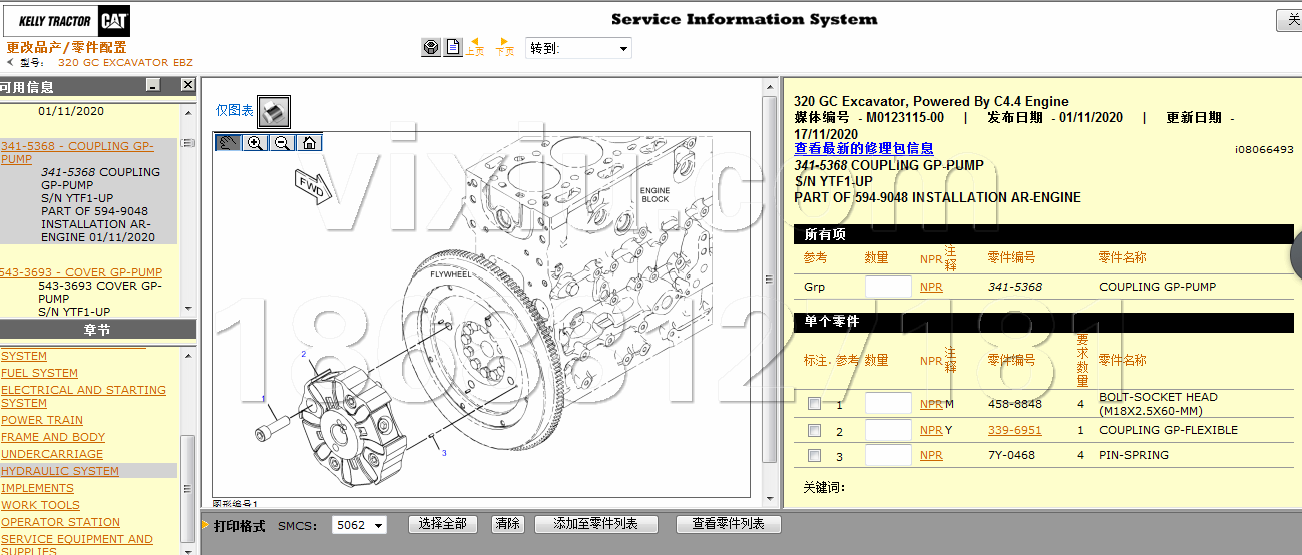Check the box for BOLT-SOCKET HEAD row
Screen dimensions: 1302x555
[815, 404]
